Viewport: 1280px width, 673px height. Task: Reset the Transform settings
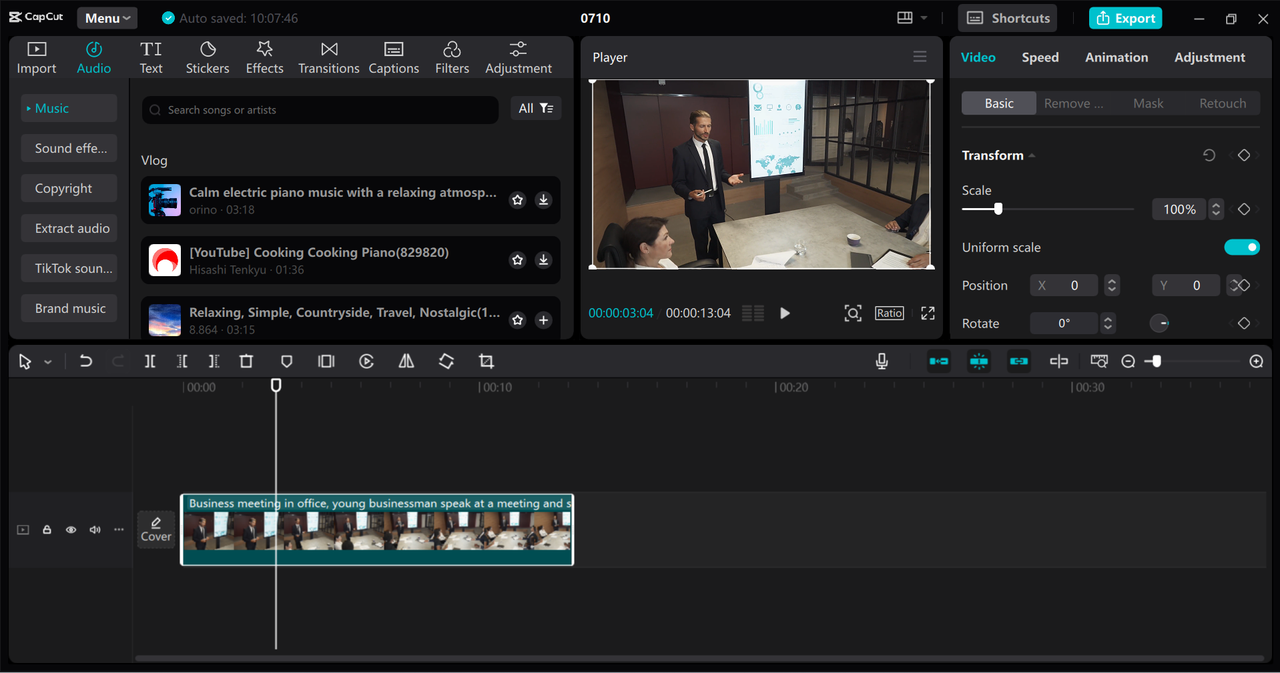pyautogui.click(x=1209, y=155)
